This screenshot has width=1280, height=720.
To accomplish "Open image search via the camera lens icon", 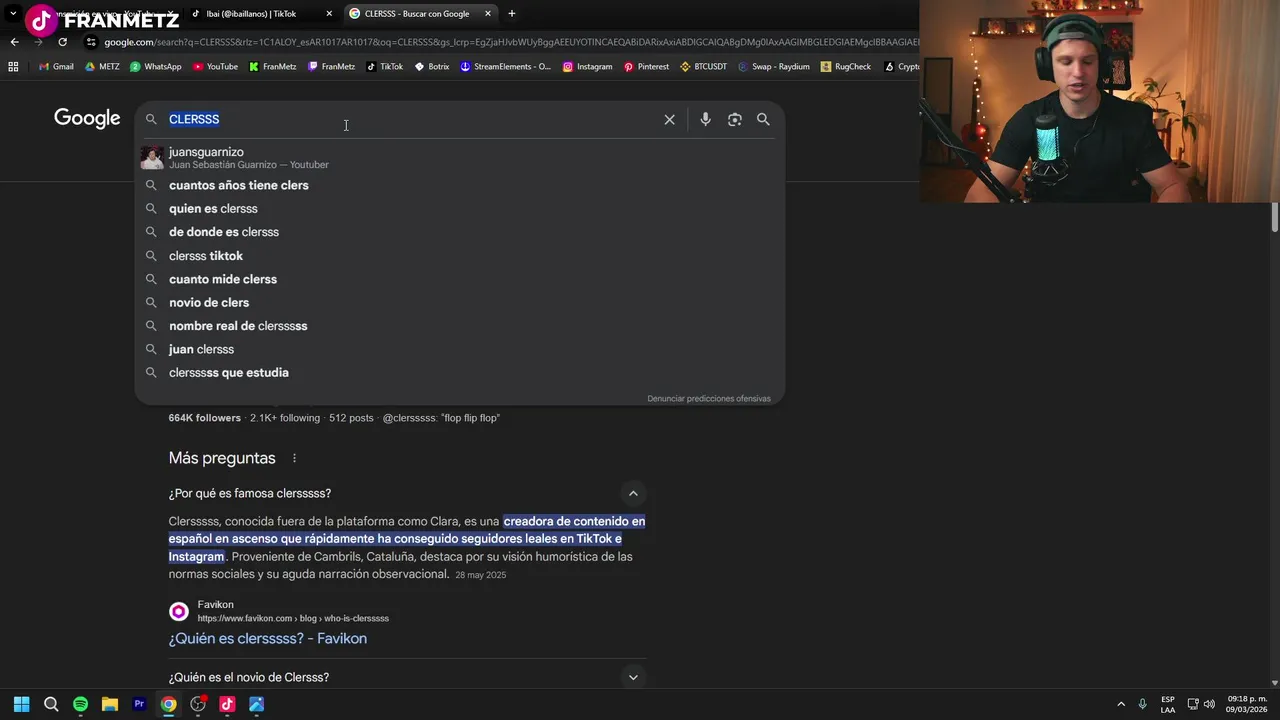I will pyautogui.click(x=735, y=119).
